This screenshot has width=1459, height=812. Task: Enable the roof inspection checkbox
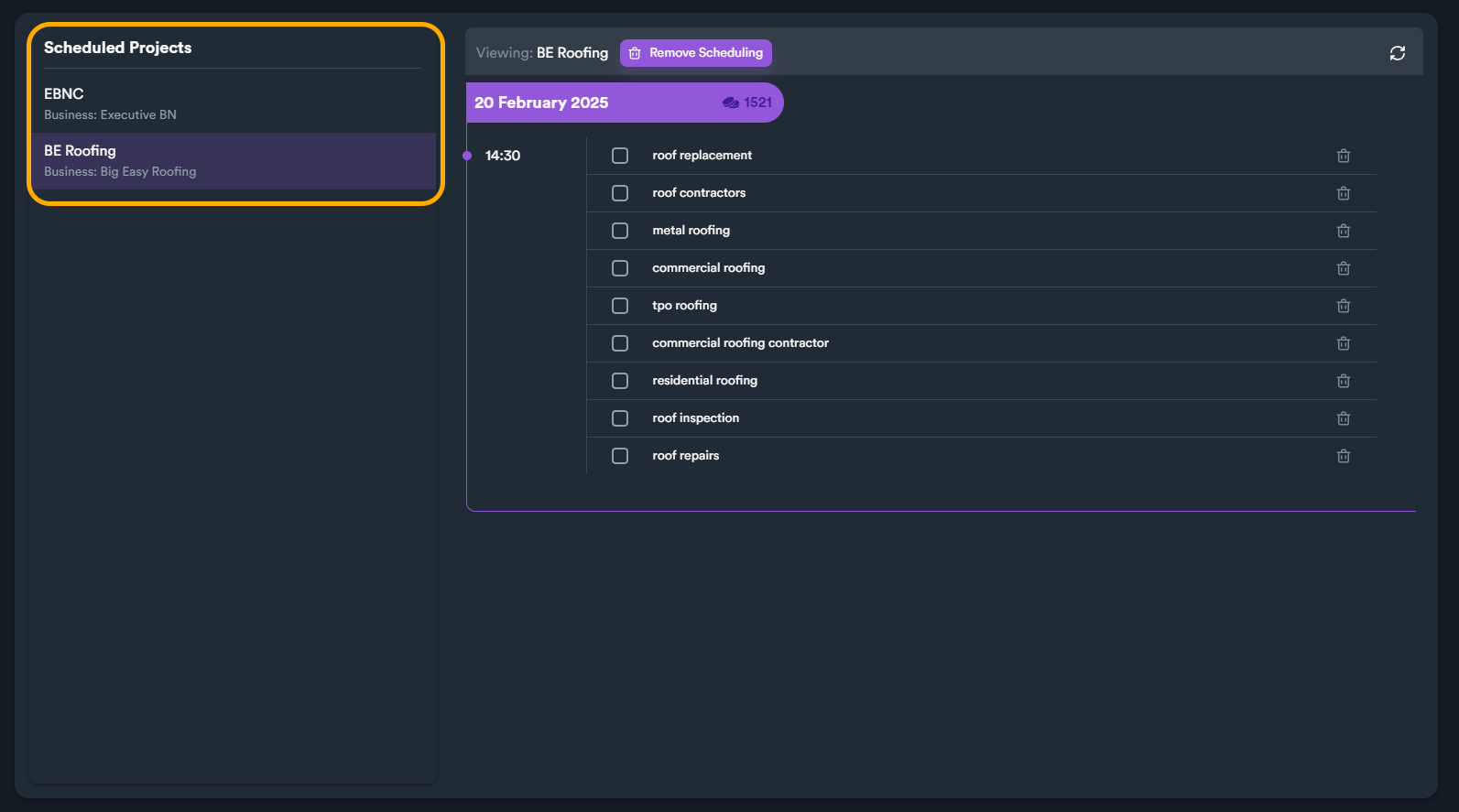[x=620, y=418]
